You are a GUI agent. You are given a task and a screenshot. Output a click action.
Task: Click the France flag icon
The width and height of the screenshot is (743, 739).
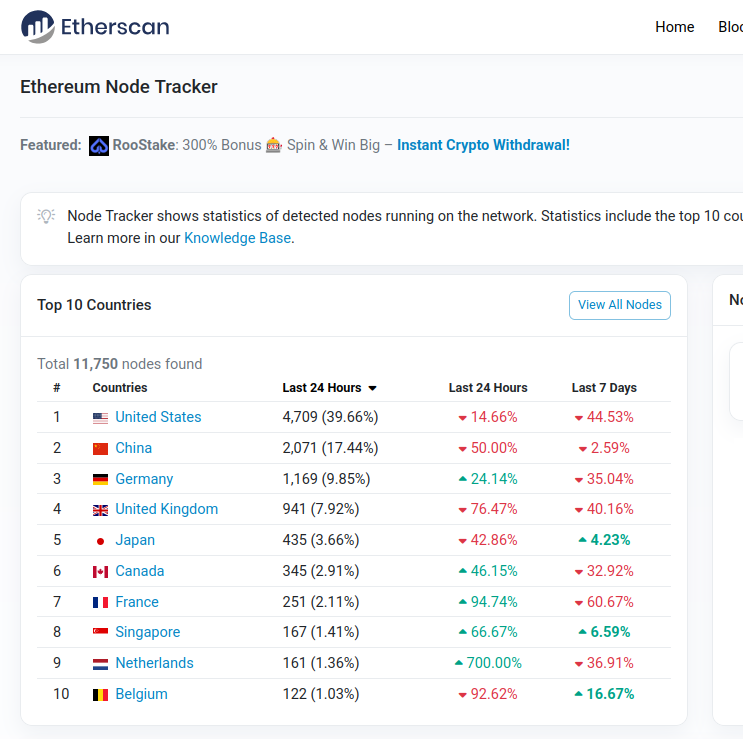pyautogui.click(x=100, y=603)
